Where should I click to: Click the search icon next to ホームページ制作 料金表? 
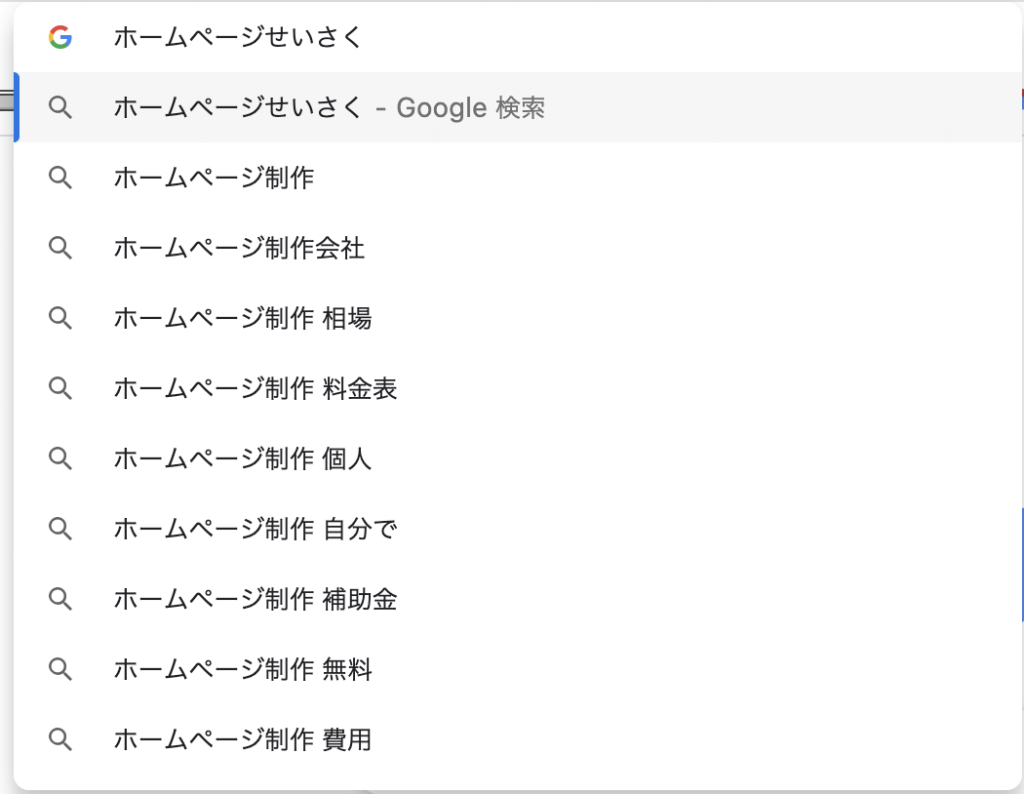pos(60,388)
